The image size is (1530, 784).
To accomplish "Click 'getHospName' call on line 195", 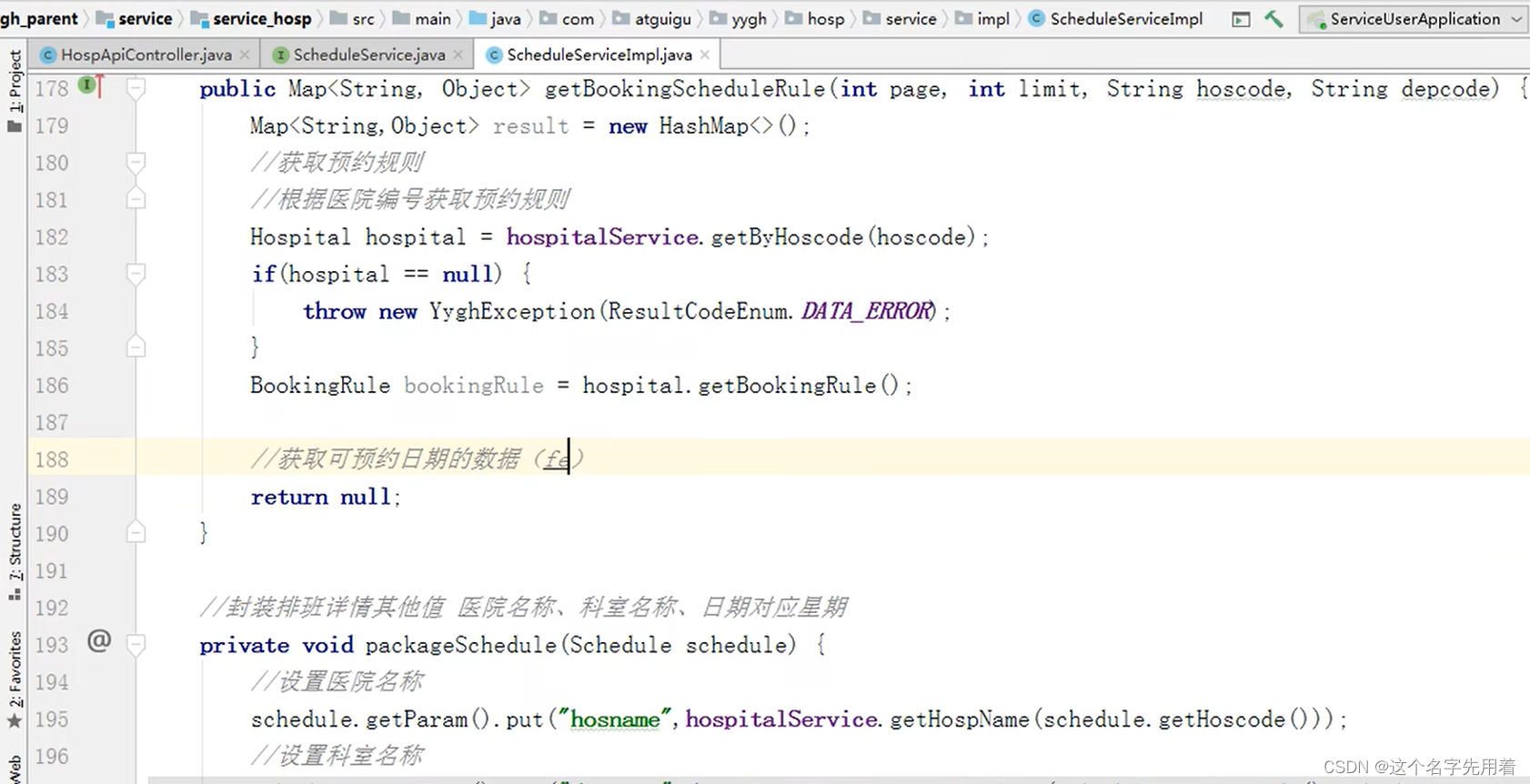I will point(960,719).
